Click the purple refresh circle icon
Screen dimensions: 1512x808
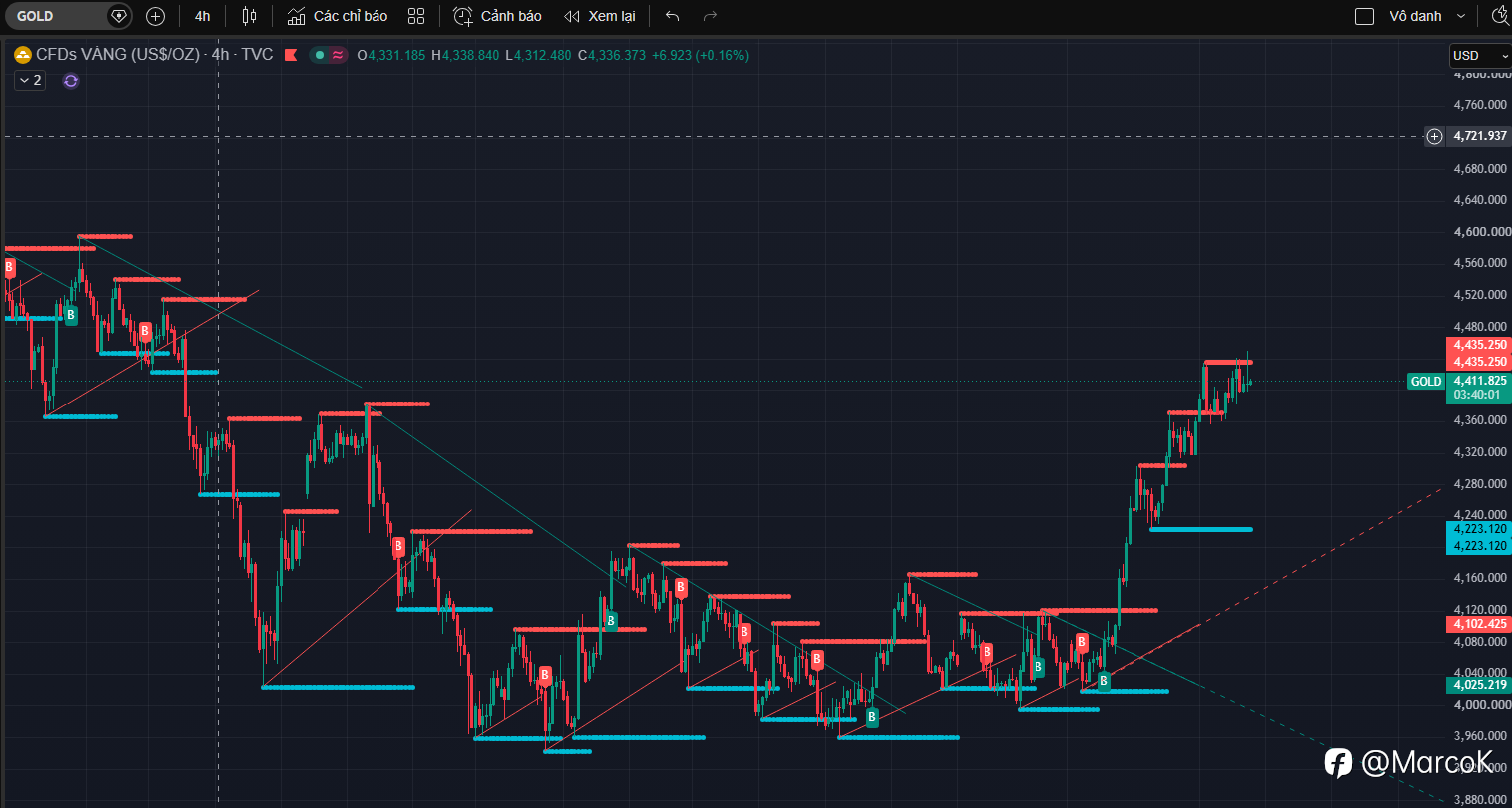point(71,80)
